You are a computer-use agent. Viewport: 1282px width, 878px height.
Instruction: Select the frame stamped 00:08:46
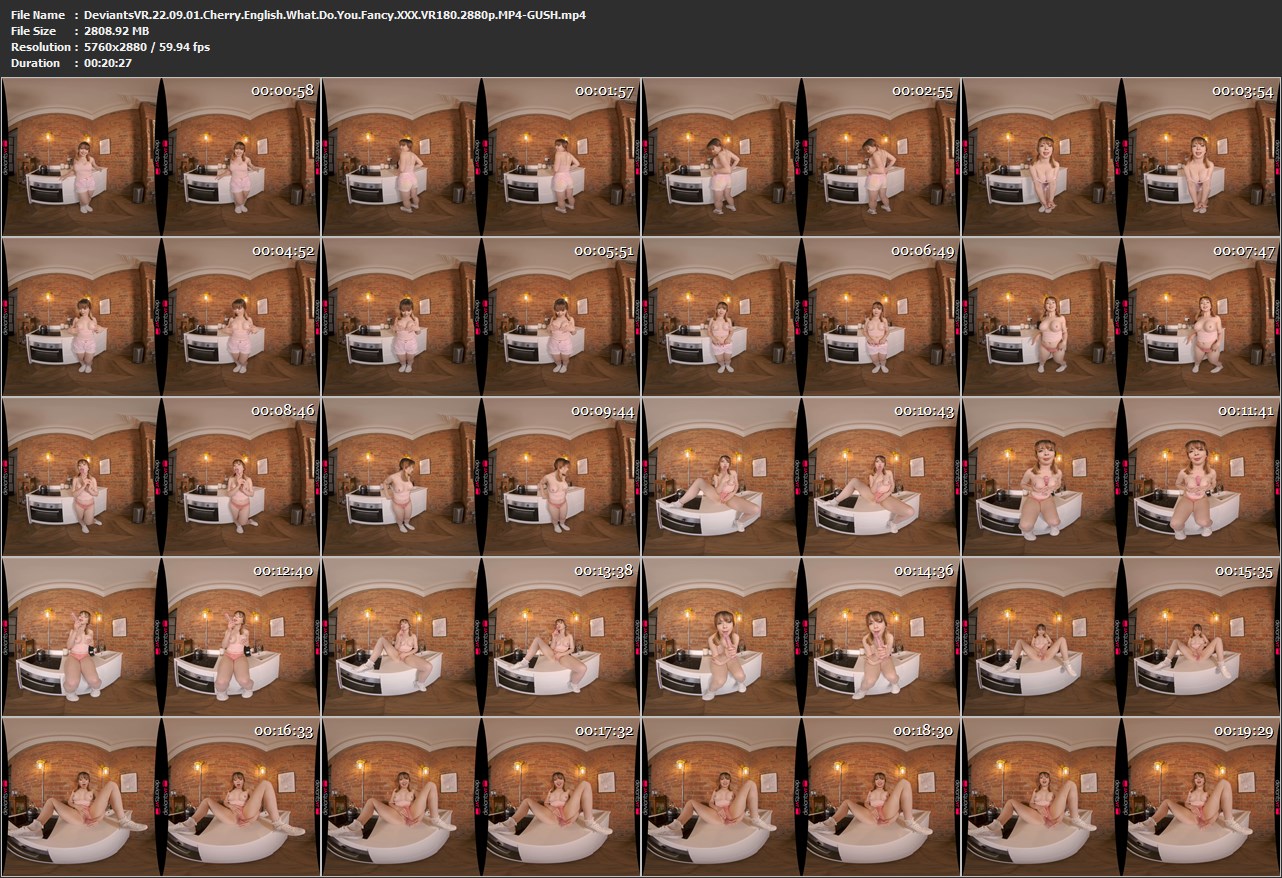tap(160, 476)
